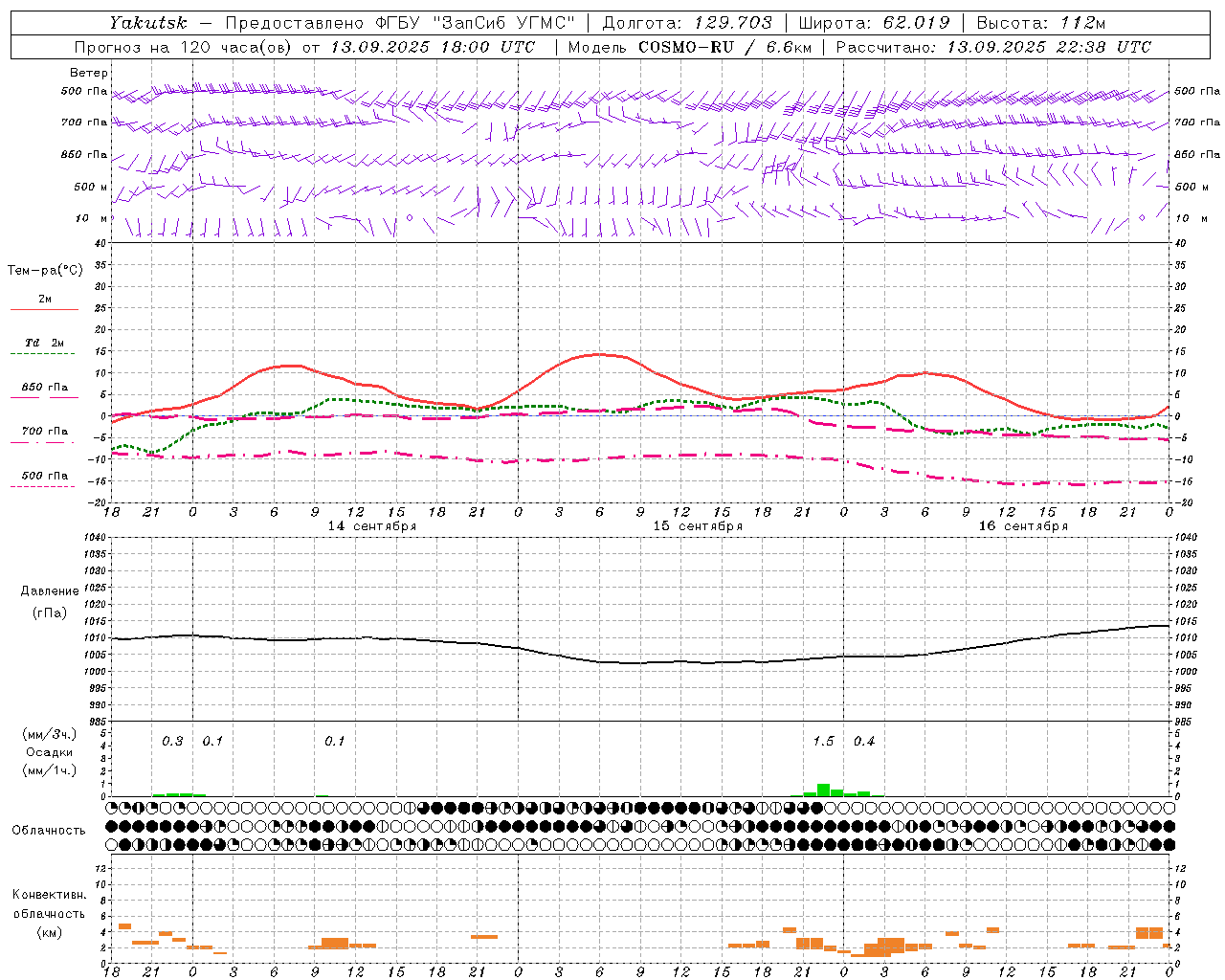Click the (мм/1ч.) precipitation unit label
1225x980 pixels.
50,770
